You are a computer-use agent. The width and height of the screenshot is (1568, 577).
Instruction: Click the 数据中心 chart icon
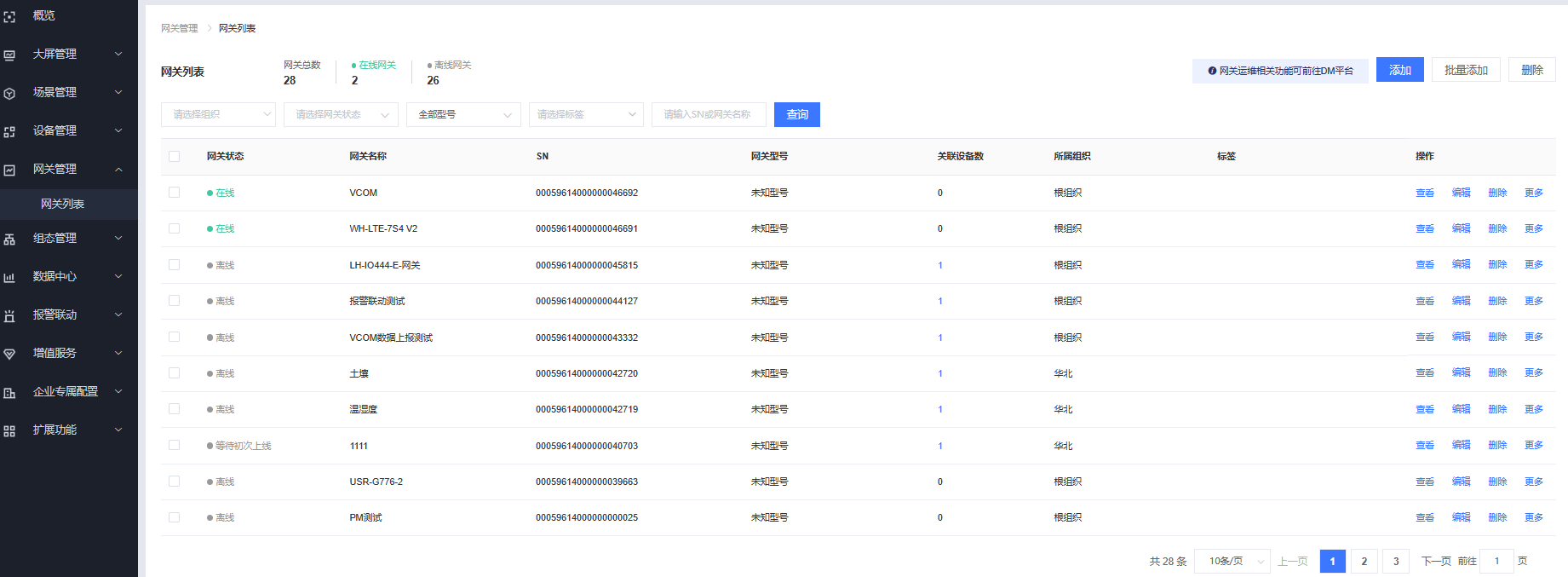point(9,277)
